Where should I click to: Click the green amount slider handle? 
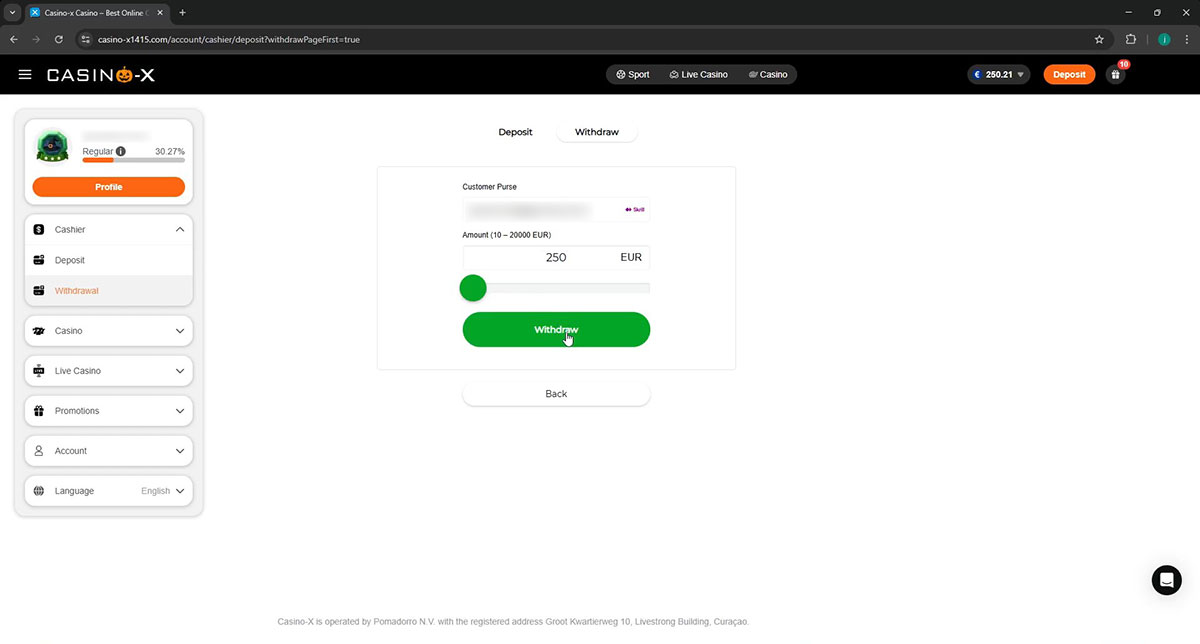coord(473,289)
